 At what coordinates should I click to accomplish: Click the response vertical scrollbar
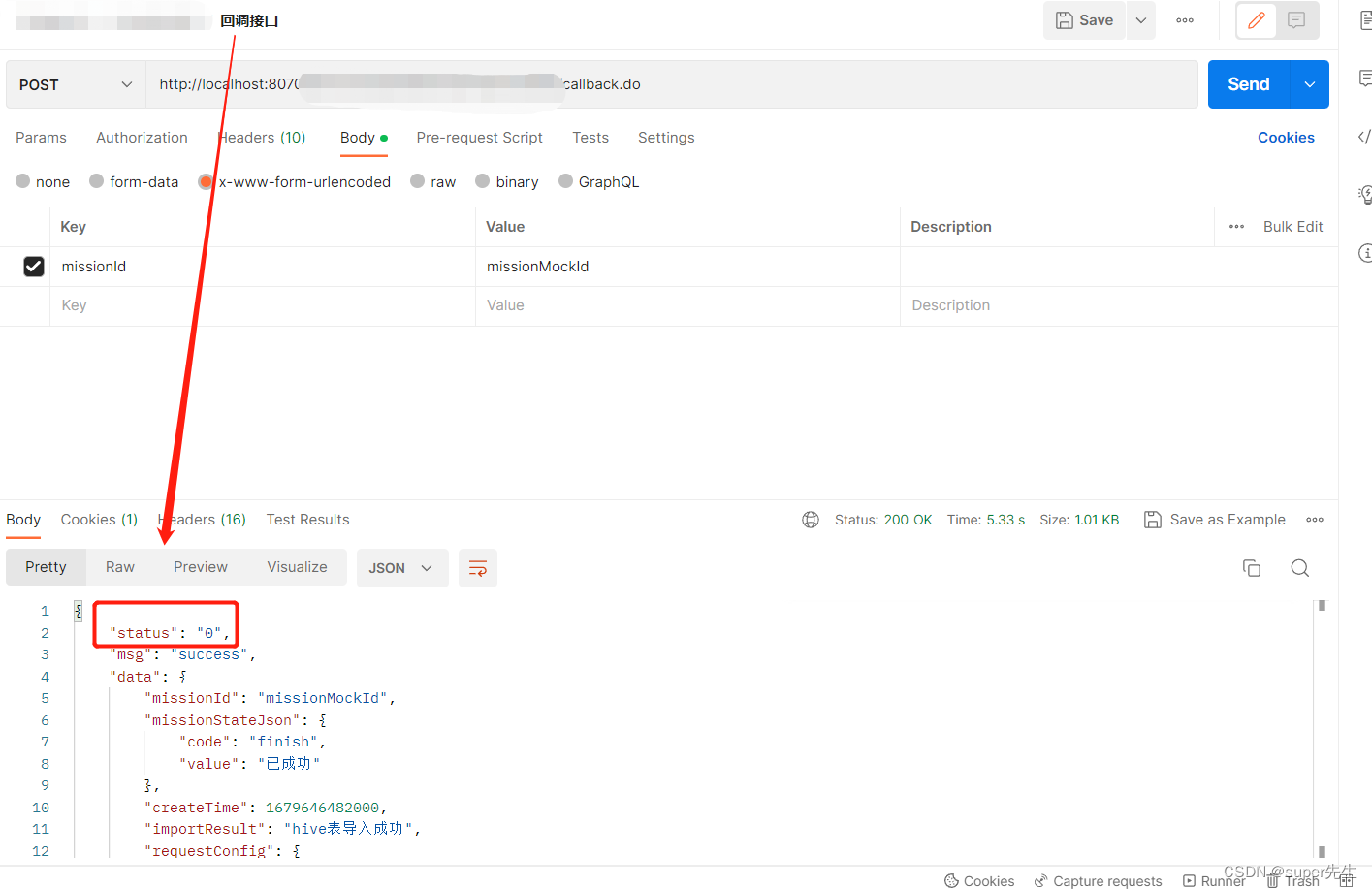point(1322,727)
